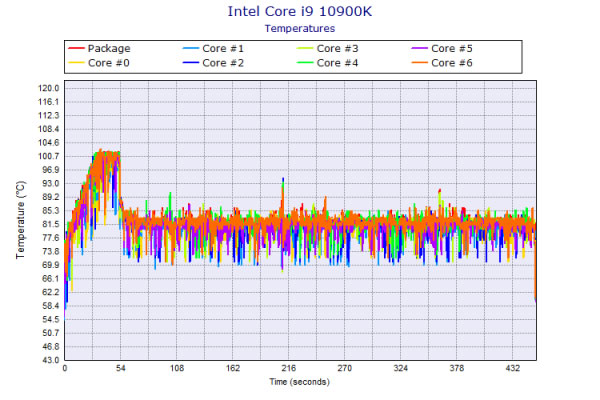
Task: Click the Temperature (°C) axis label
Action: pos(20,220)
